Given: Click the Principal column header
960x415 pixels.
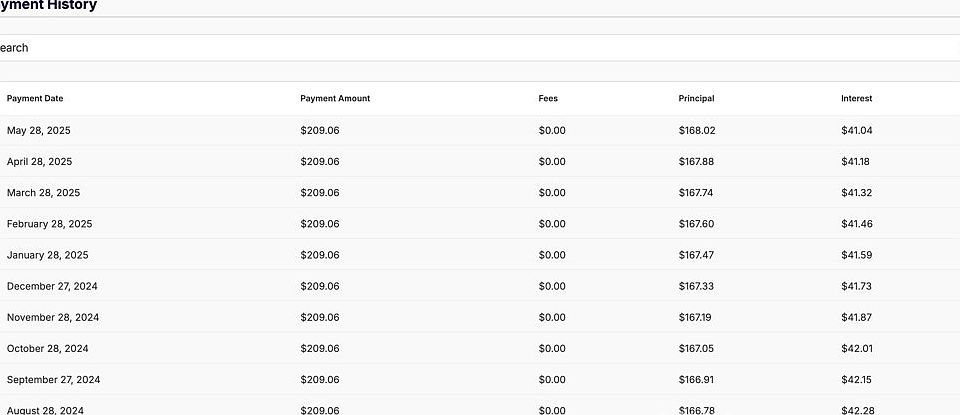Looking at the screenshot, I should coord(696,98).
